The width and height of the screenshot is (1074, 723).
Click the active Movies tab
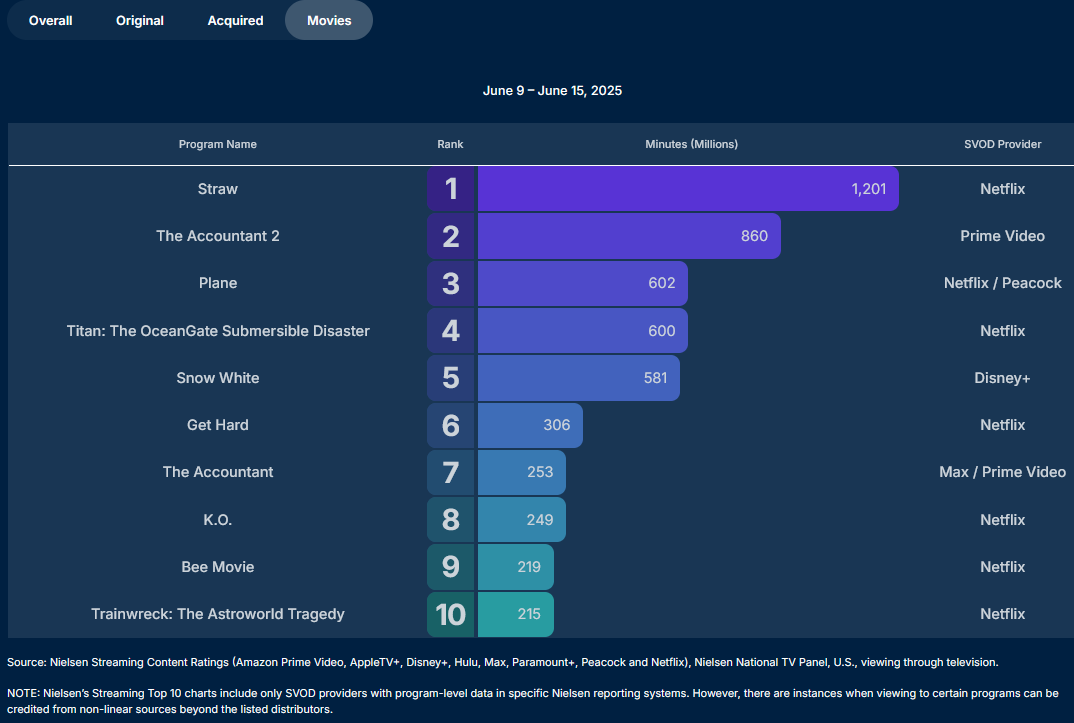coord(329,20)
